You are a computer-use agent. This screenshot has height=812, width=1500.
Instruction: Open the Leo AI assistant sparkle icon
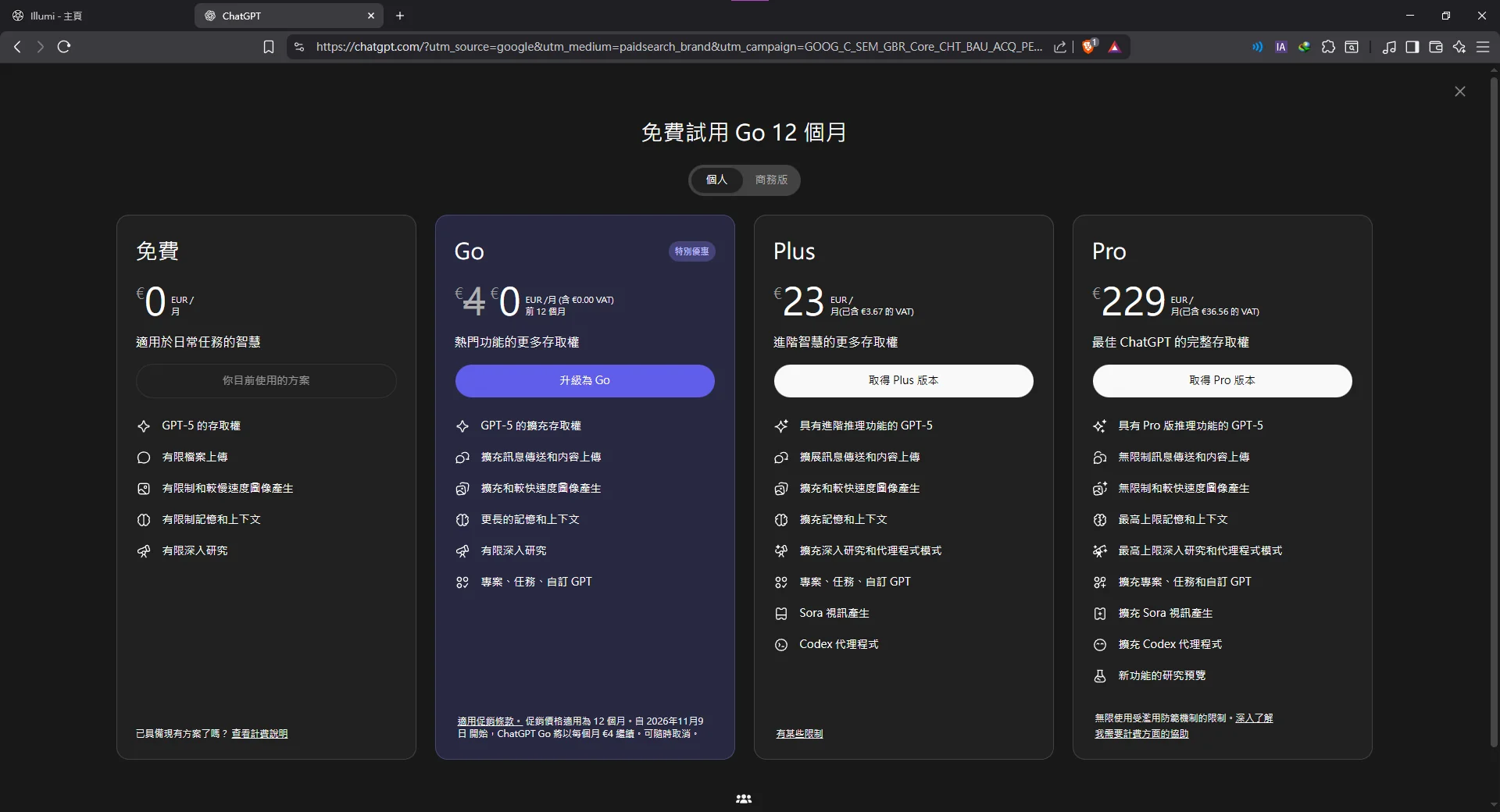(x=1459, y=47)
